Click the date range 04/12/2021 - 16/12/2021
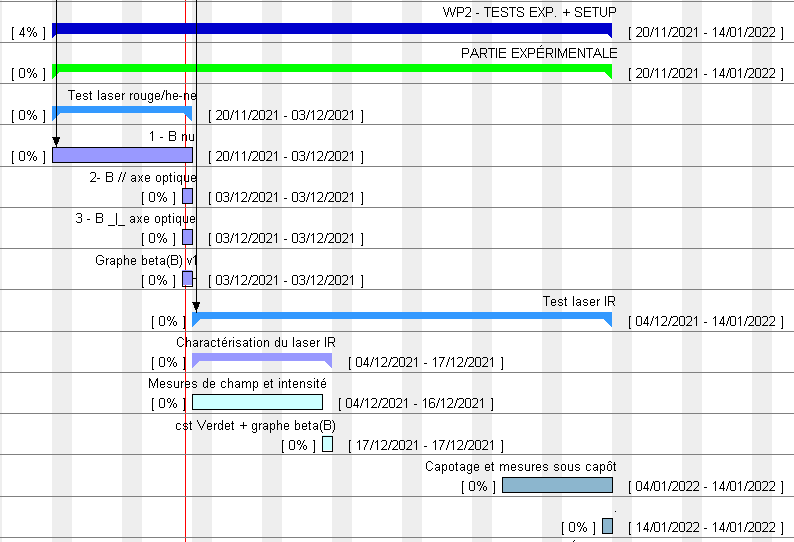794x542 pixels. click(x=415, y=404)
